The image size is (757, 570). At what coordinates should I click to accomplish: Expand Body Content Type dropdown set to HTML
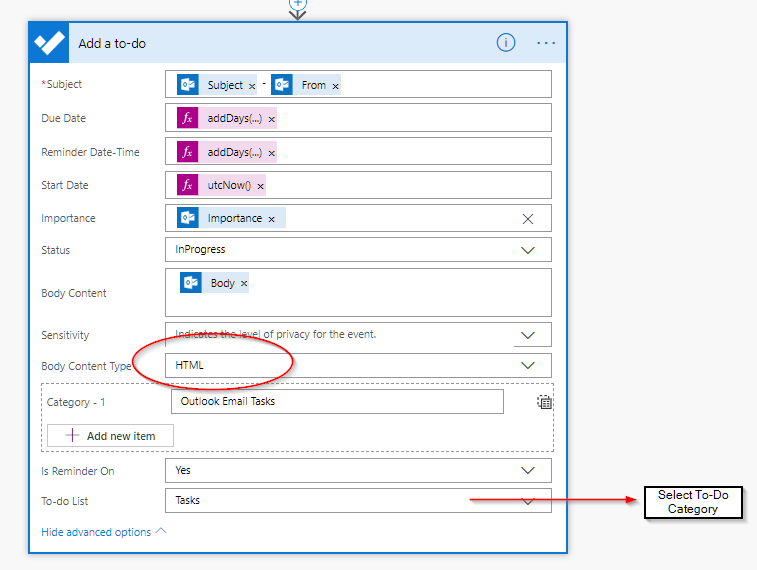(528, 366)
